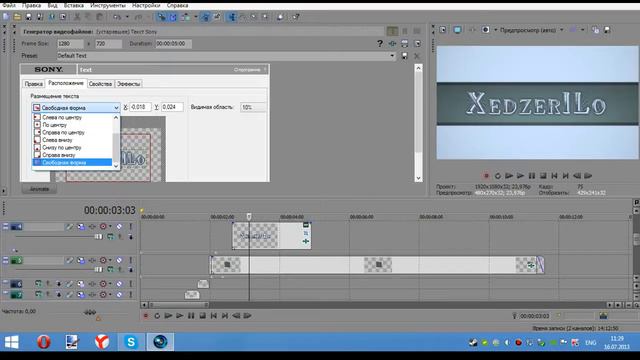The image size is (640, 360).
Task: Adjust the track 5 level slider
Action: click(98, 269)
